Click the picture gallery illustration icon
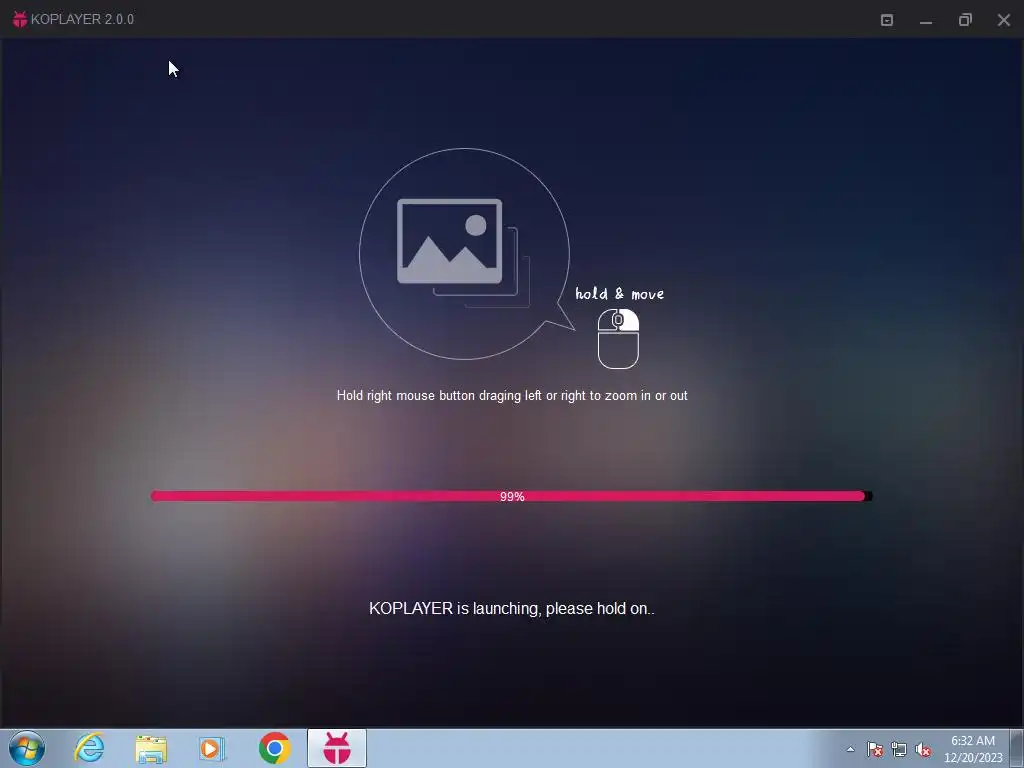Image resolution: width=1024 pixels, height=768 pixels. click(x=463, y=253)
